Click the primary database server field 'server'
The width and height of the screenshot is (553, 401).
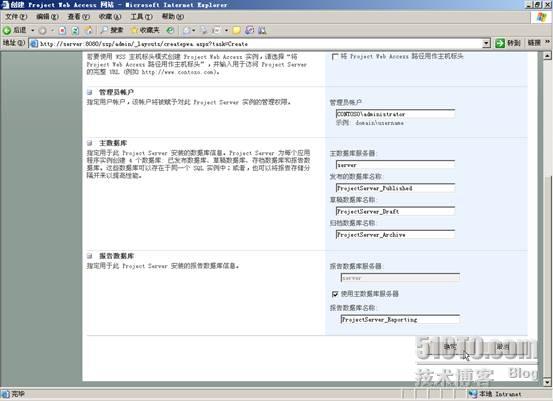[x=395, y=165]
